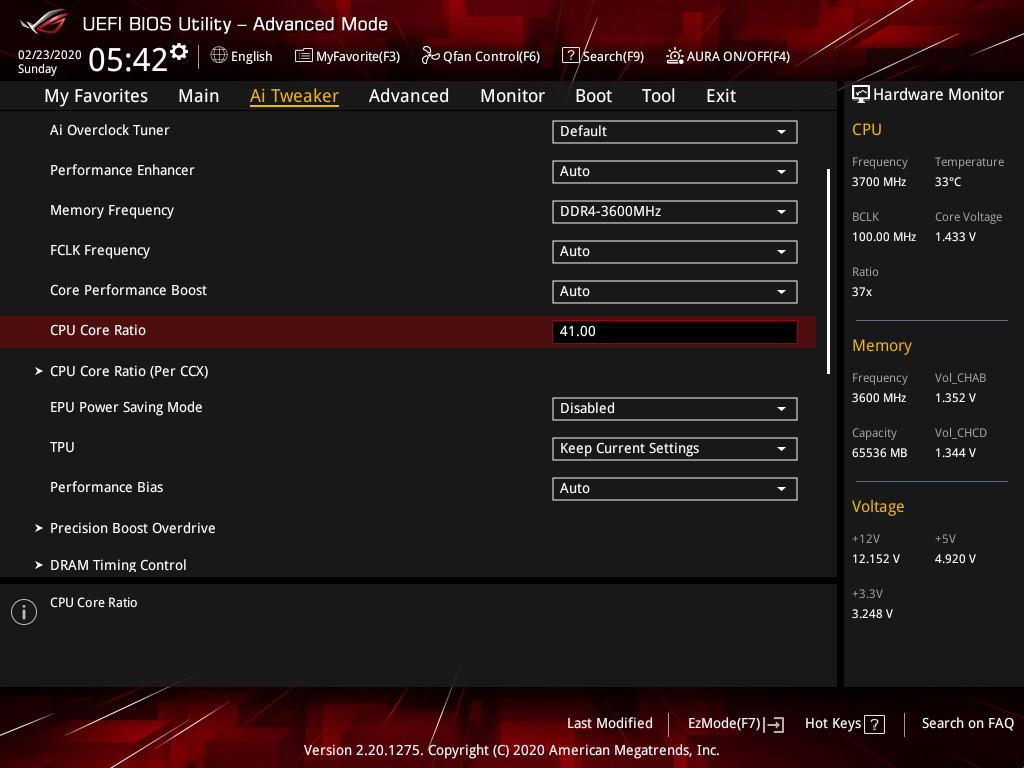Switch to the Advanced tab
This screenshot has height=768, width=1024.
coord(409,96)
